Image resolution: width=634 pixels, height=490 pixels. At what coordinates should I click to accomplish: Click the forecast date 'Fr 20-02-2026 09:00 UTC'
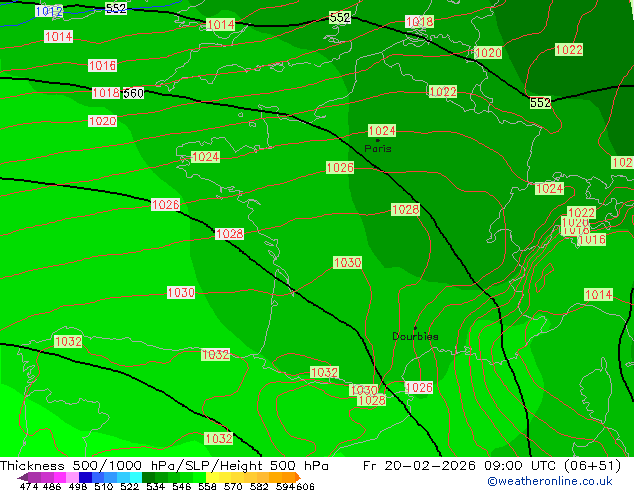point(460,466)
